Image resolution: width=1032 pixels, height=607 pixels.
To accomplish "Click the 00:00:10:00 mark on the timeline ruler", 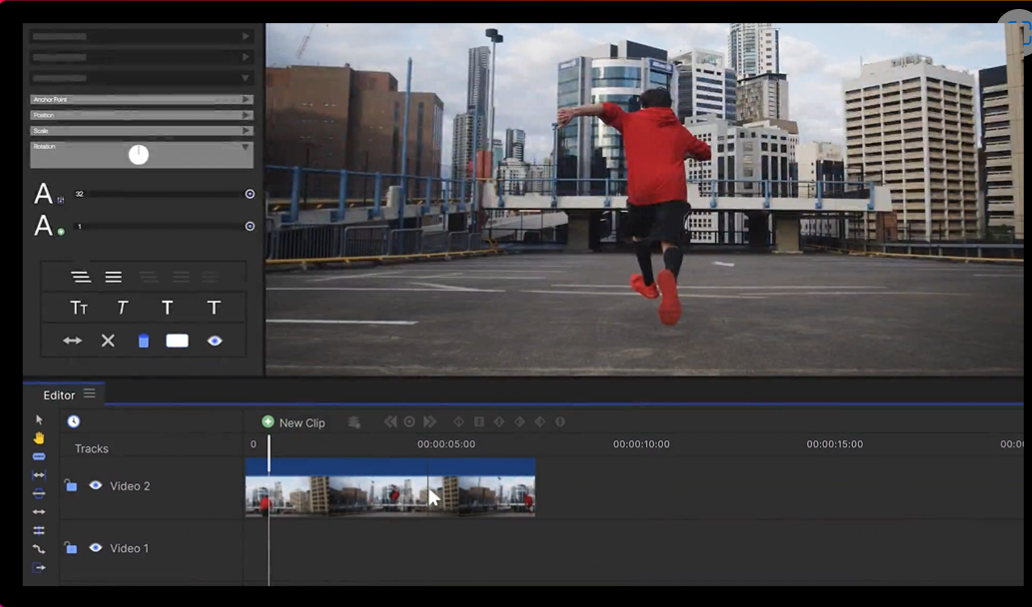I will (641, 444).
